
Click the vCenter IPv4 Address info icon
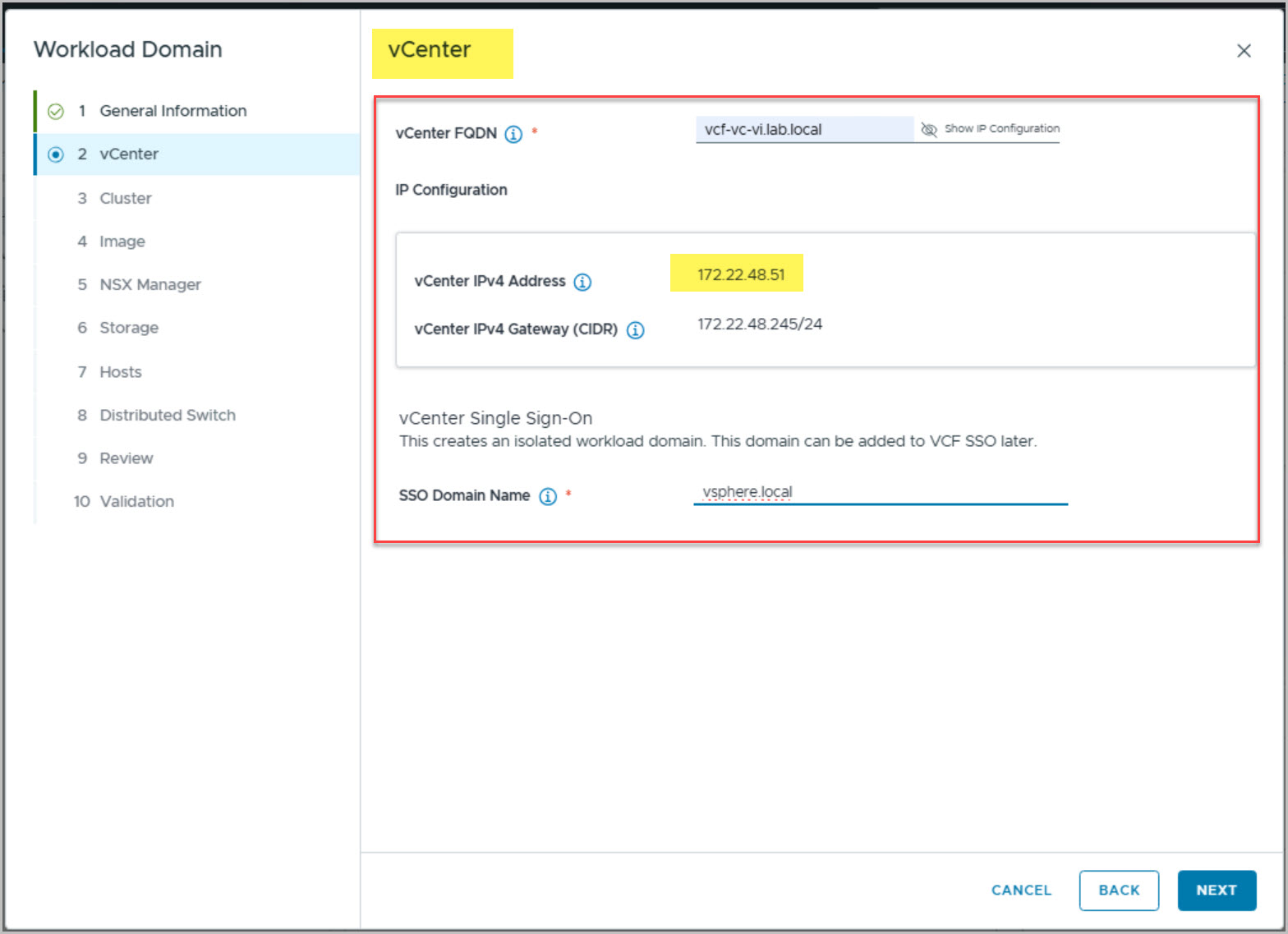(582, 282)
